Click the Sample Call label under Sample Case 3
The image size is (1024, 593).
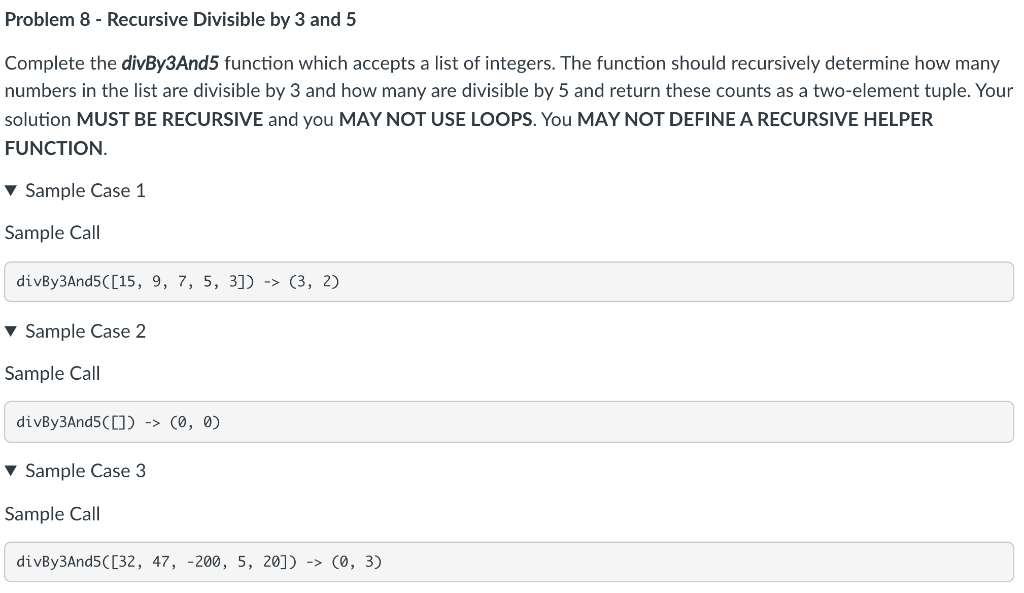point(52,513)
